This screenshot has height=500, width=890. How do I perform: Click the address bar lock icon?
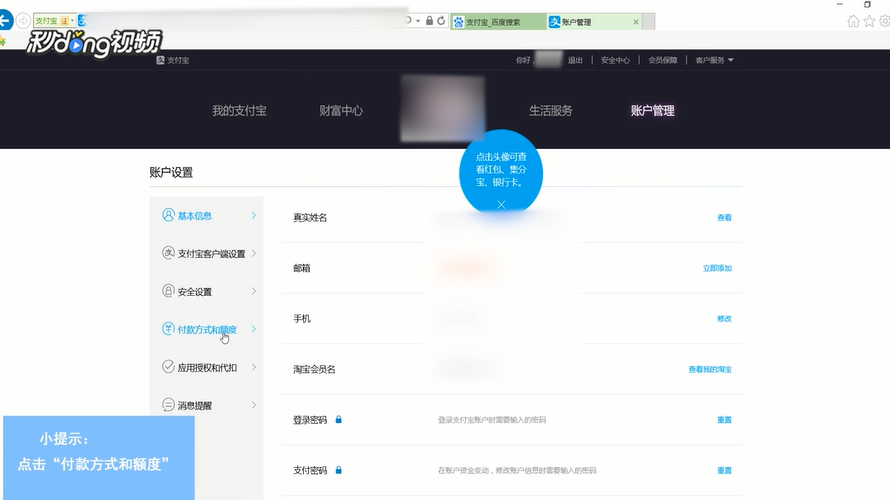[430, 21]
